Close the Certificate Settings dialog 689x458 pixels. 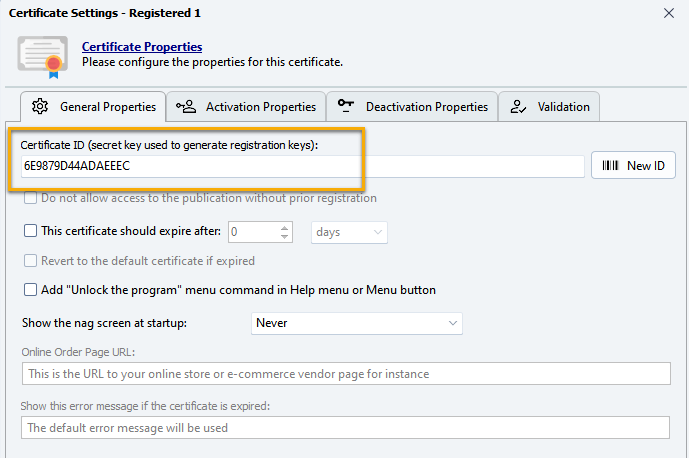tap(669, 13)
